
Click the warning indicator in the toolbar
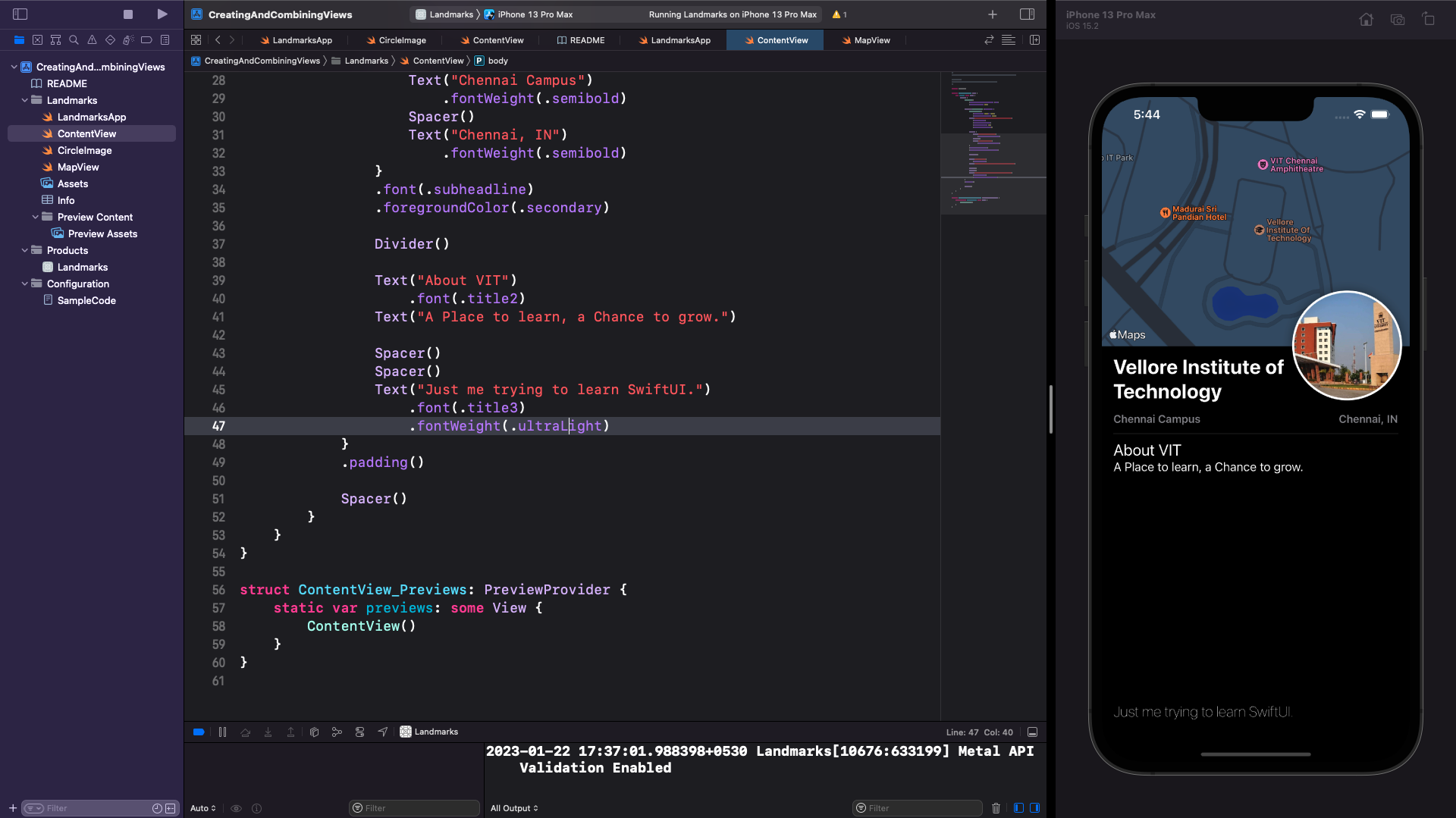(837, 14)
